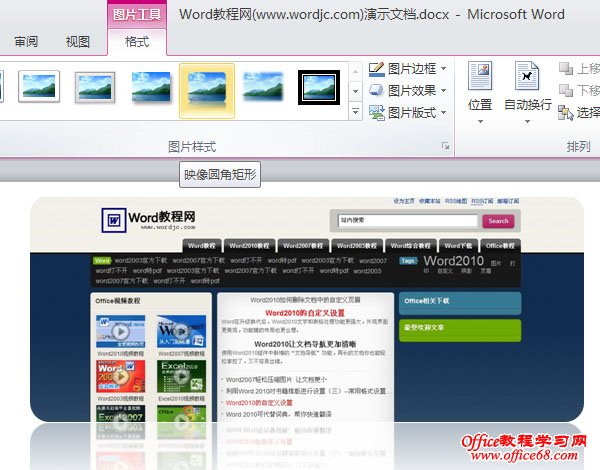Apply the highlighted reflected rounded rectangle style
This screenshot has width=600, height=470.
(x=207, y=91)
